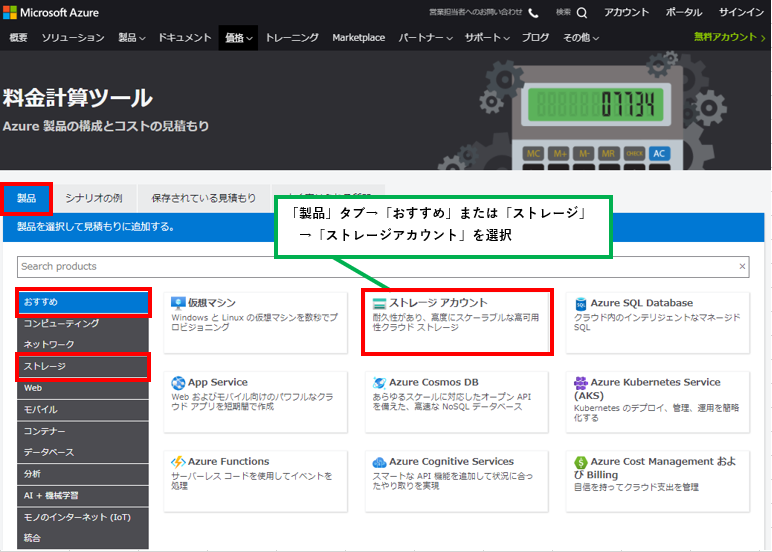Add Azure Cosmos DB card title

click(434, 383)
